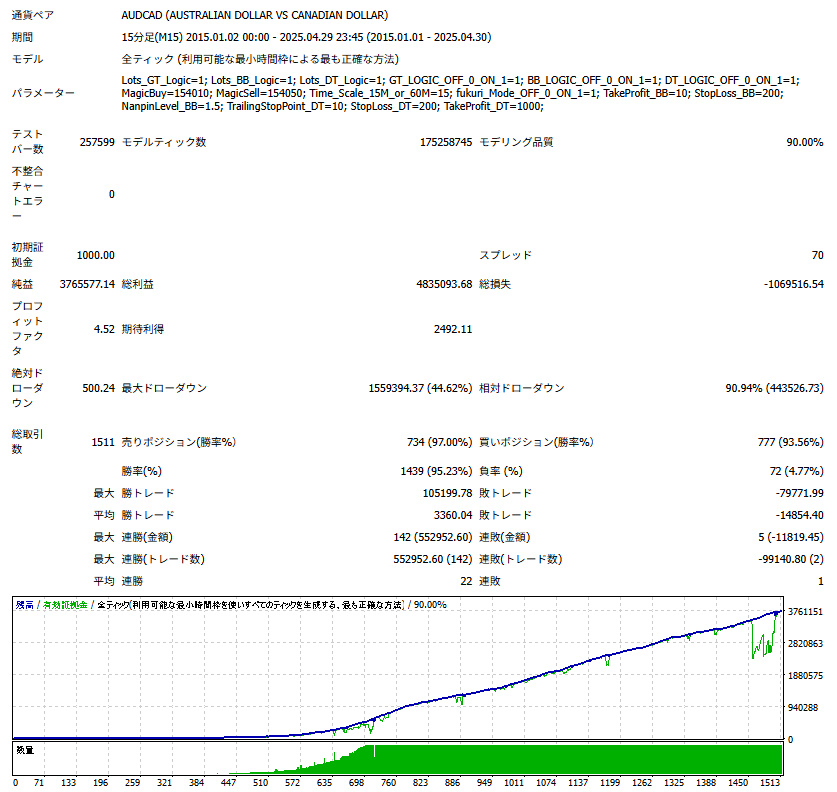The width and height of the screenshot is (837, 792).
Task: Click x-axis trade number 1074
Action: click(546, 782)
